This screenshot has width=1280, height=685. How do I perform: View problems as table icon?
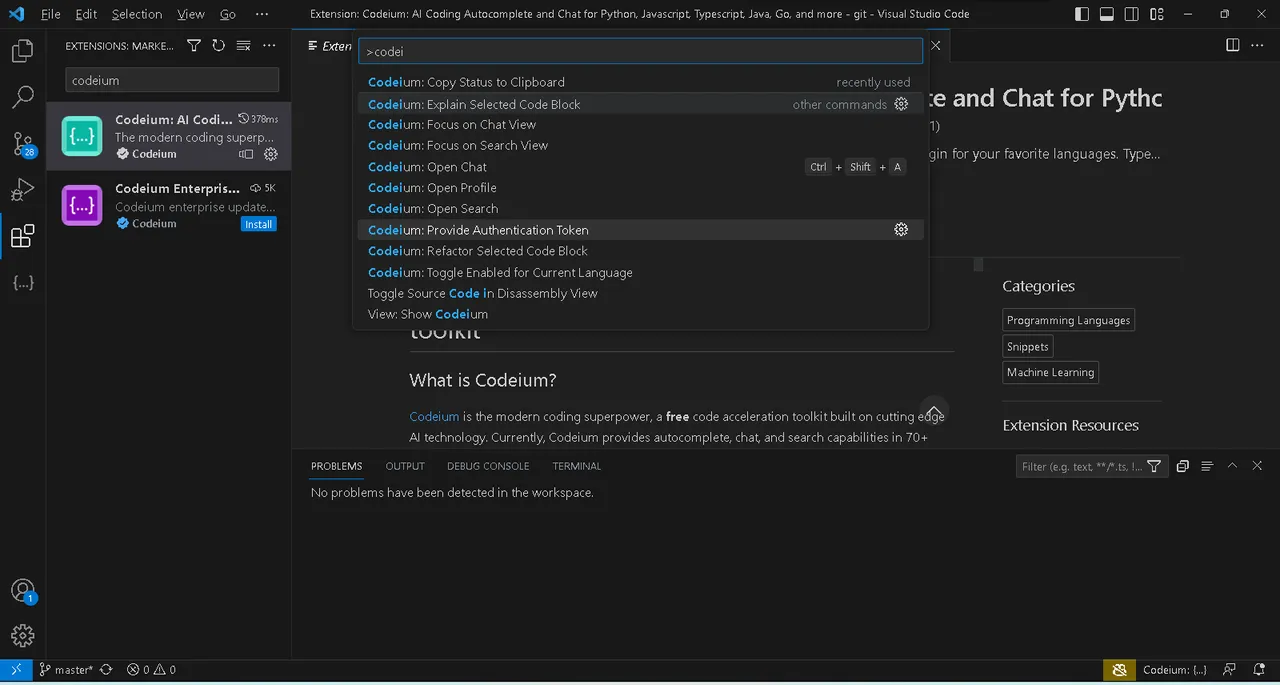(x=1207, y=466)
